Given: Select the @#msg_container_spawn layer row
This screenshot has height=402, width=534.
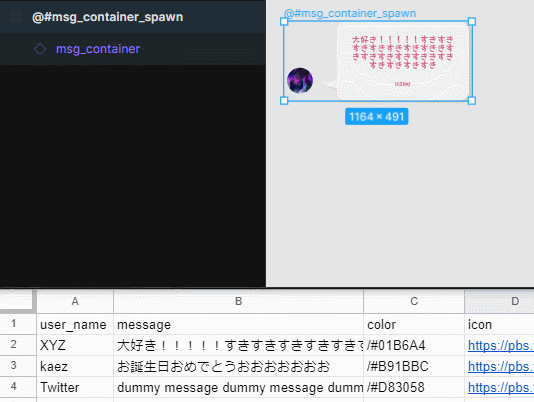Looking at the screenshot, I should click(133, 17).
